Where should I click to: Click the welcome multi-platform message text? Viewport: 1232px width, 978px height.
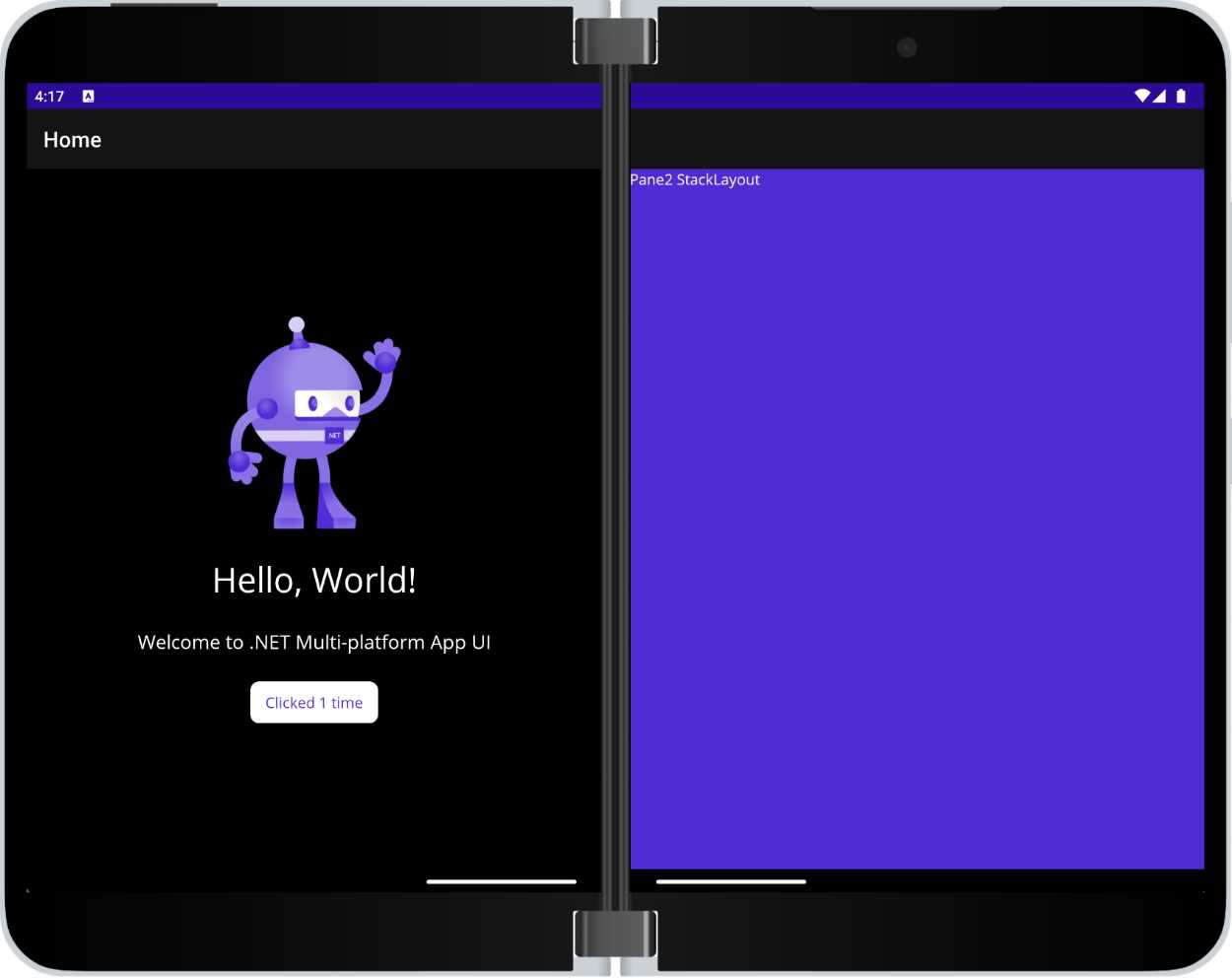coord(313,642)
